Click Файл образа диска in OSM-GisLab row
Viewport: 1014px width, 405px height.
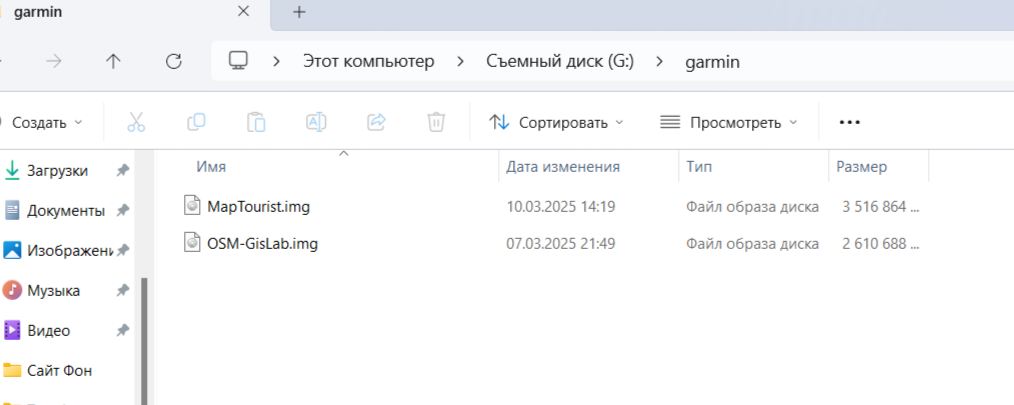pos(753,245)
